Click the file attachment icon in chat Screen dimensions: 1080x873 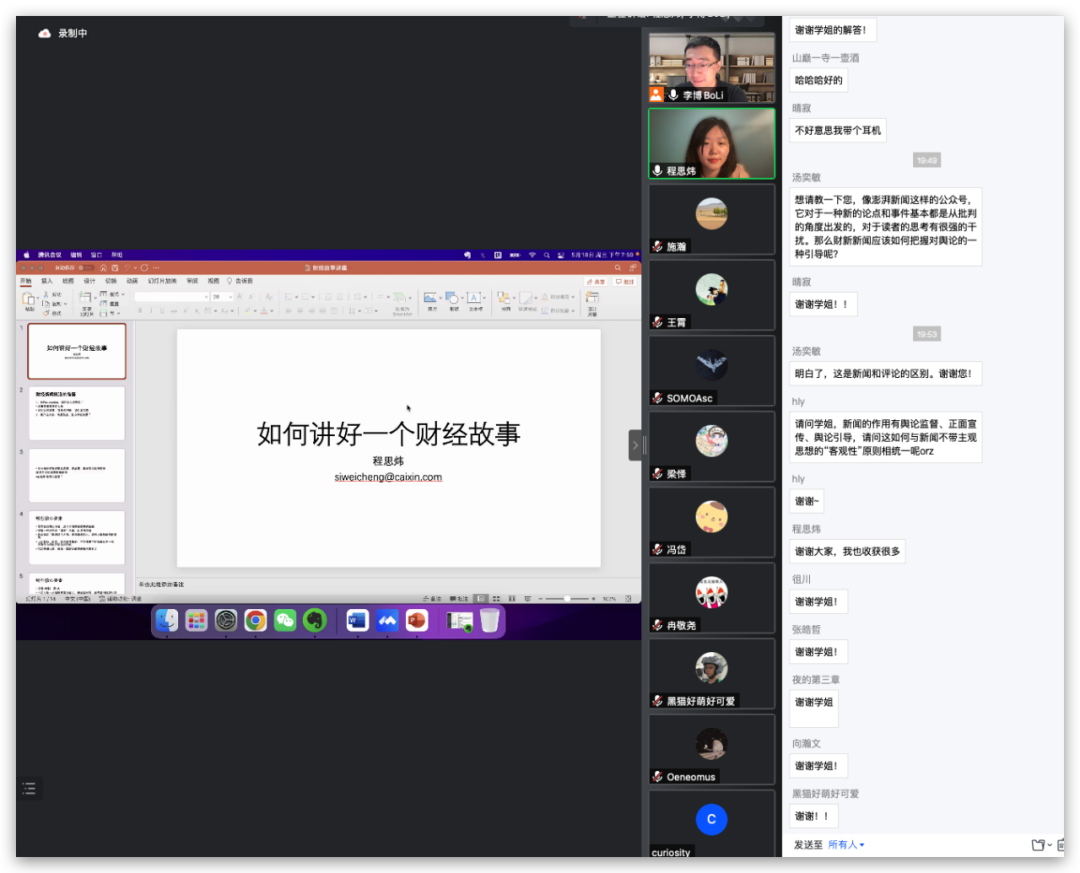tap(1039, 845)
